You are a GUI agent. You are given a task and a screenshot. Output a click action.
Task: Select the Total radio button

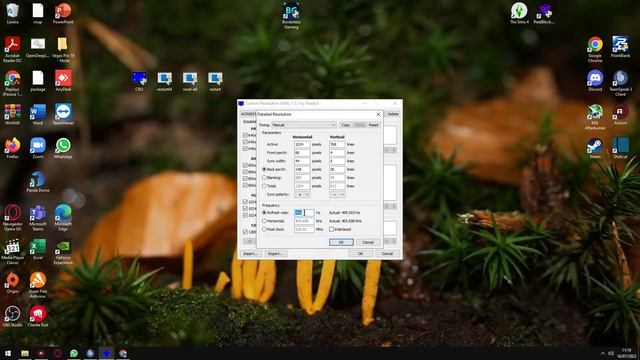(x=264, y=186)
